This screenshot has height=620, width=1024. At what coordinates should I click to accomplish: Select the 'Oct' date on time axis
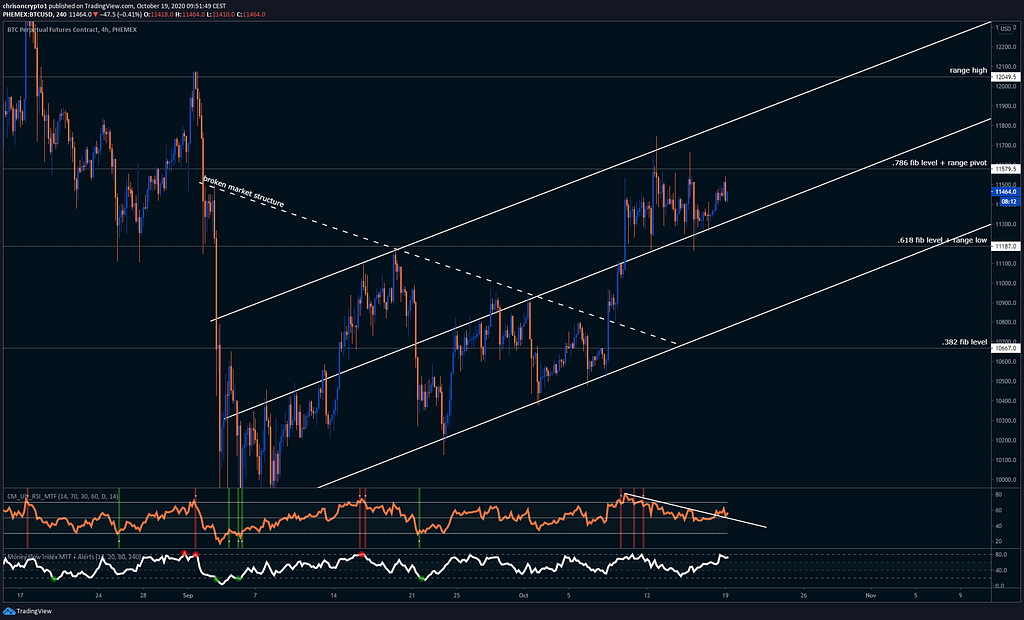(522, 596)
